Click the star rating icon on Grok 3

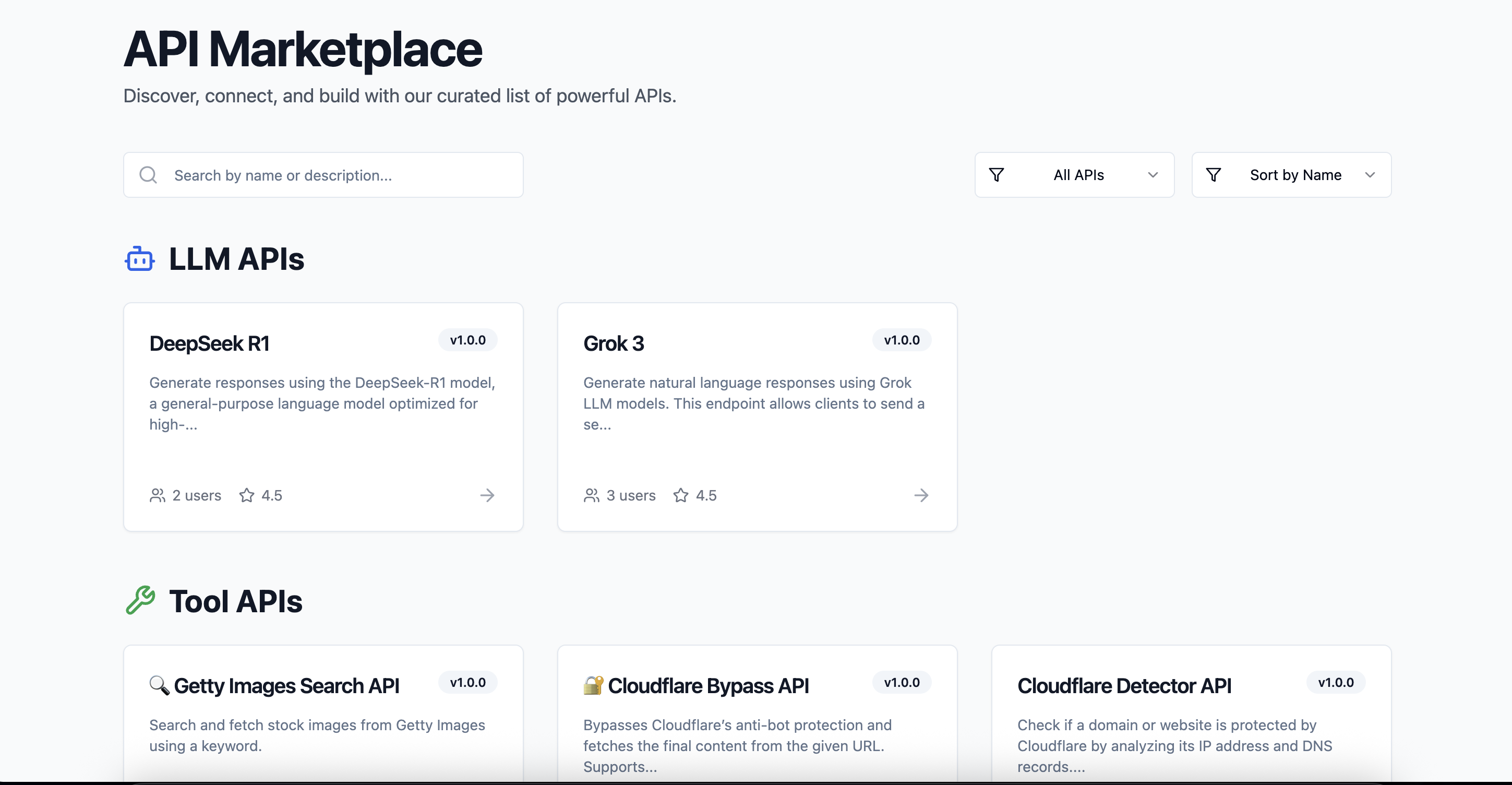click(681, 495)
